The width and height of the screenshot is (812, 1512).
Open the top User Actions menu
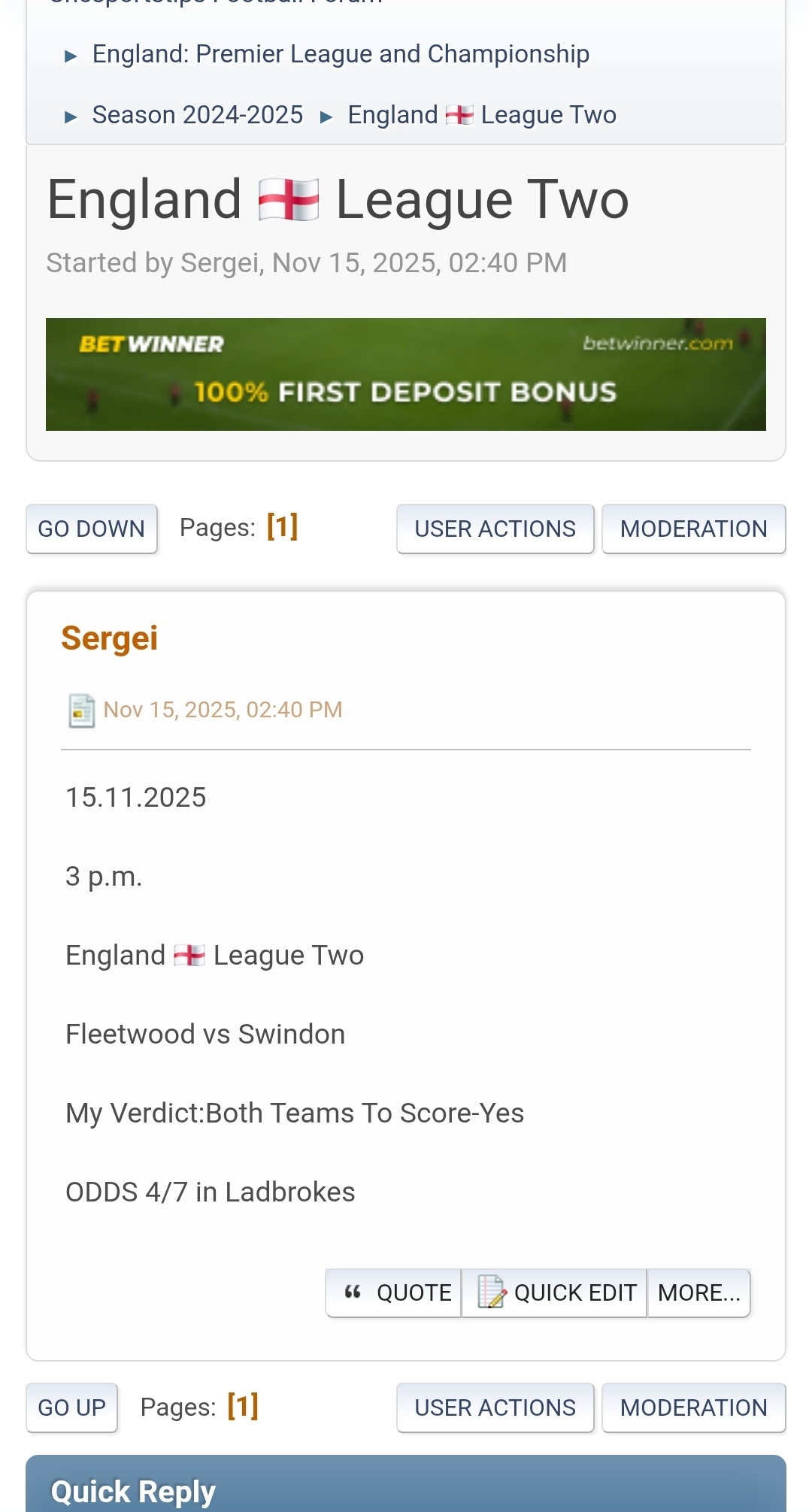[495, 529]
